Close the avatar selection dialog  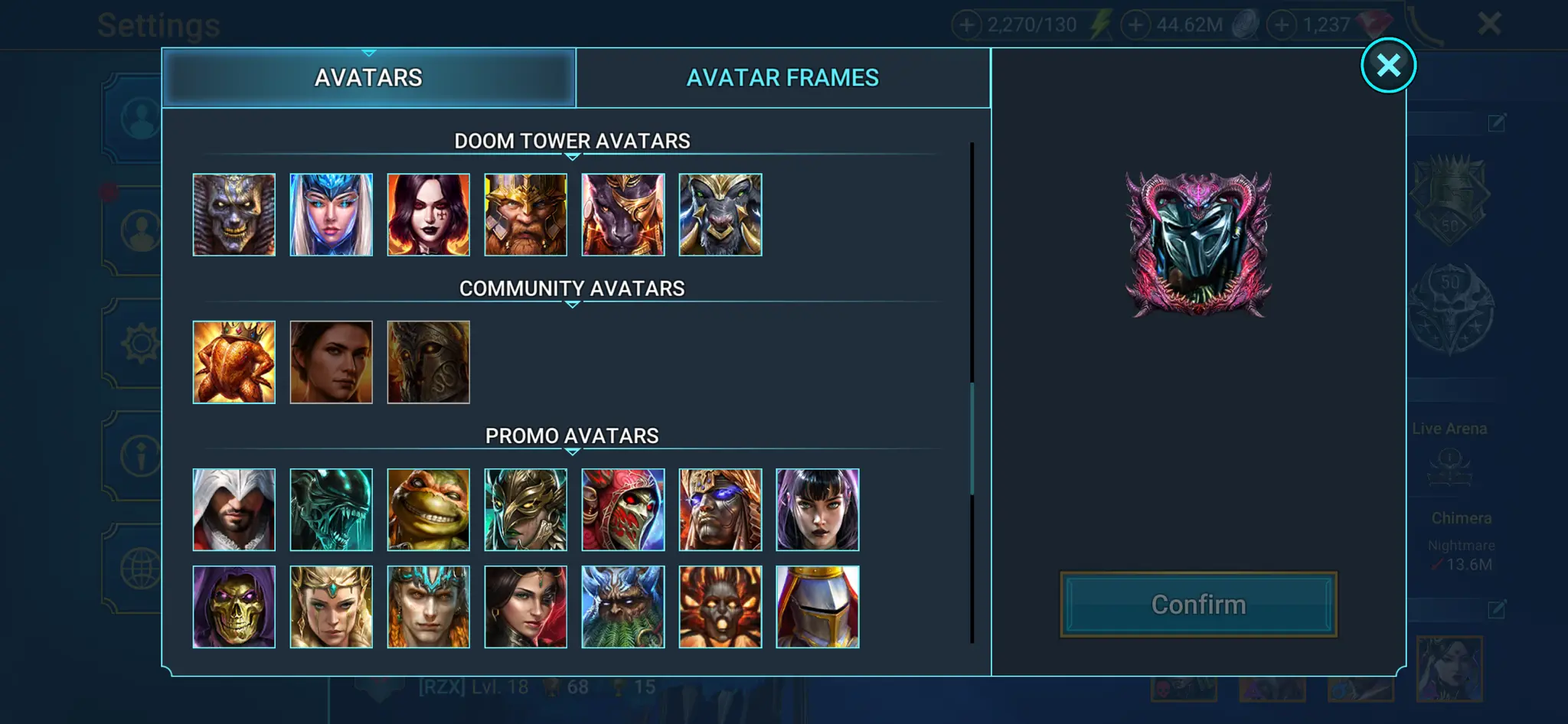[1388, 65]
